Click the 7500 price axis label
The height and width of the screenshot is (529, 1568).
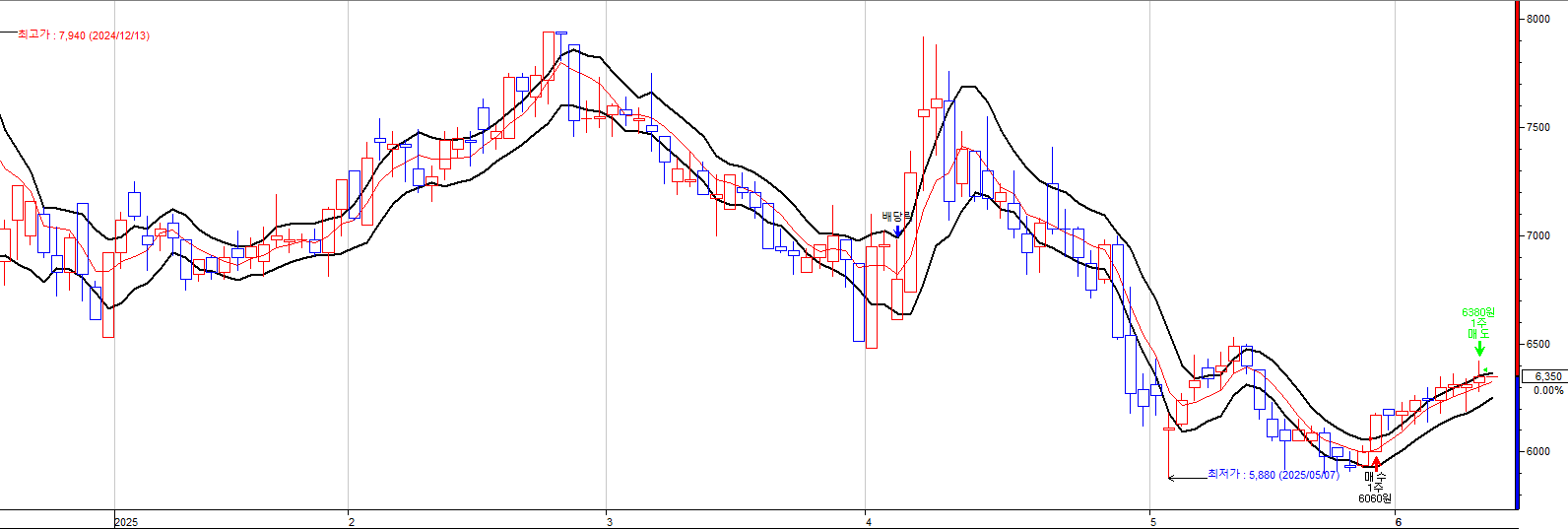pos(1538,127)
